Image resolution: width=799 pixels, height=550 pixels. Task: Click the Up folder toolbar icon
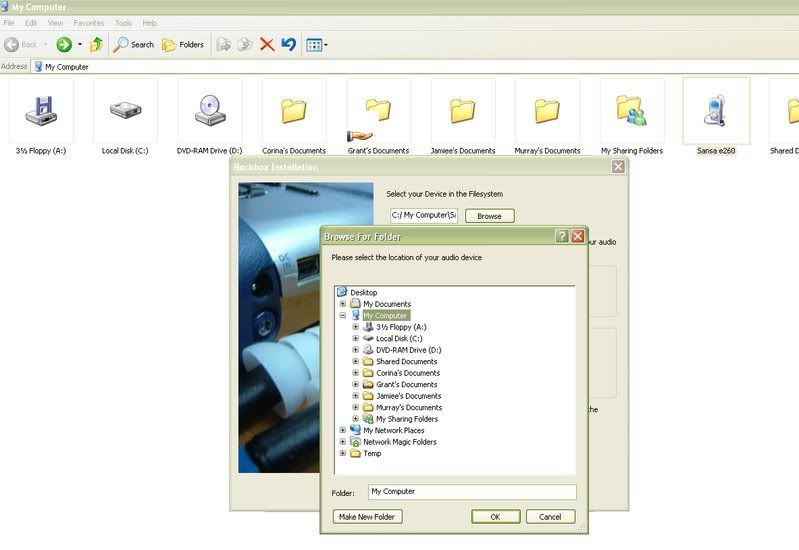tap(97, 44)
